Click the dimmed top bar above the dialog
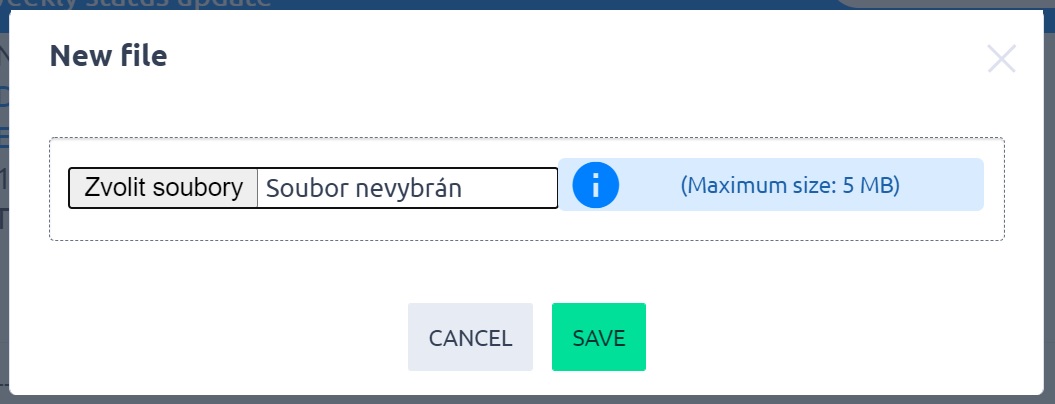 (600, 3)
